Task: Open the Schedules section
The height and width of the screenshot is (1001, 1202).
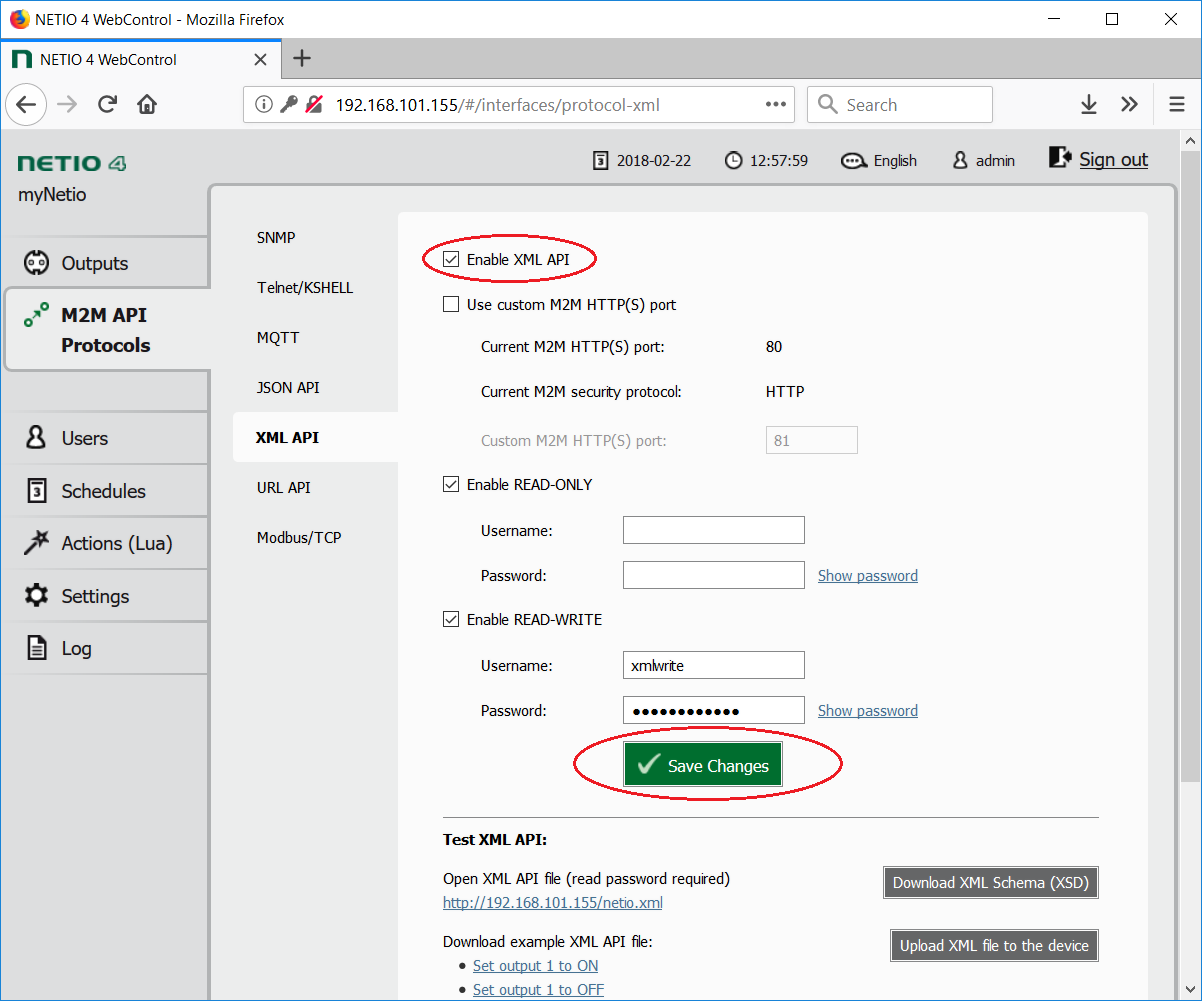Action: click(x=105, y=491)
